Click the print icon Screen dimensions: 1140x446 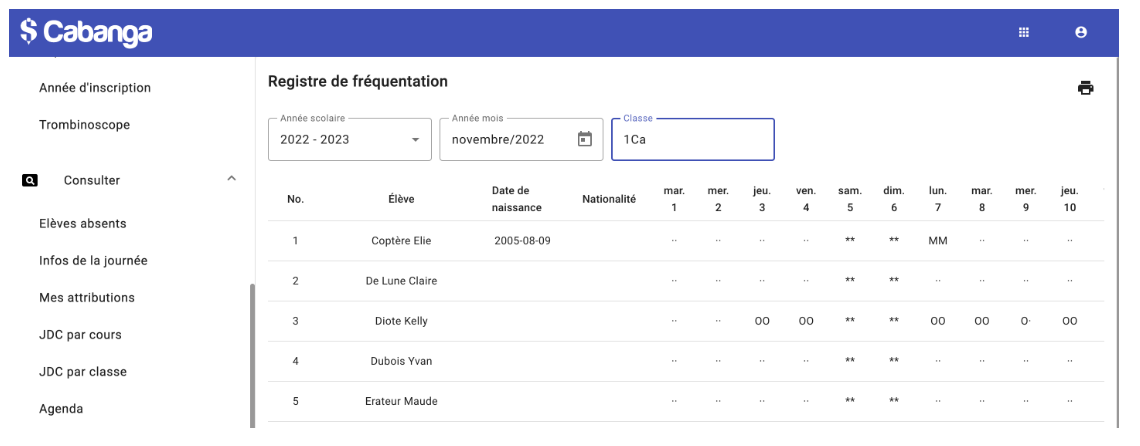coord(1085,88)
